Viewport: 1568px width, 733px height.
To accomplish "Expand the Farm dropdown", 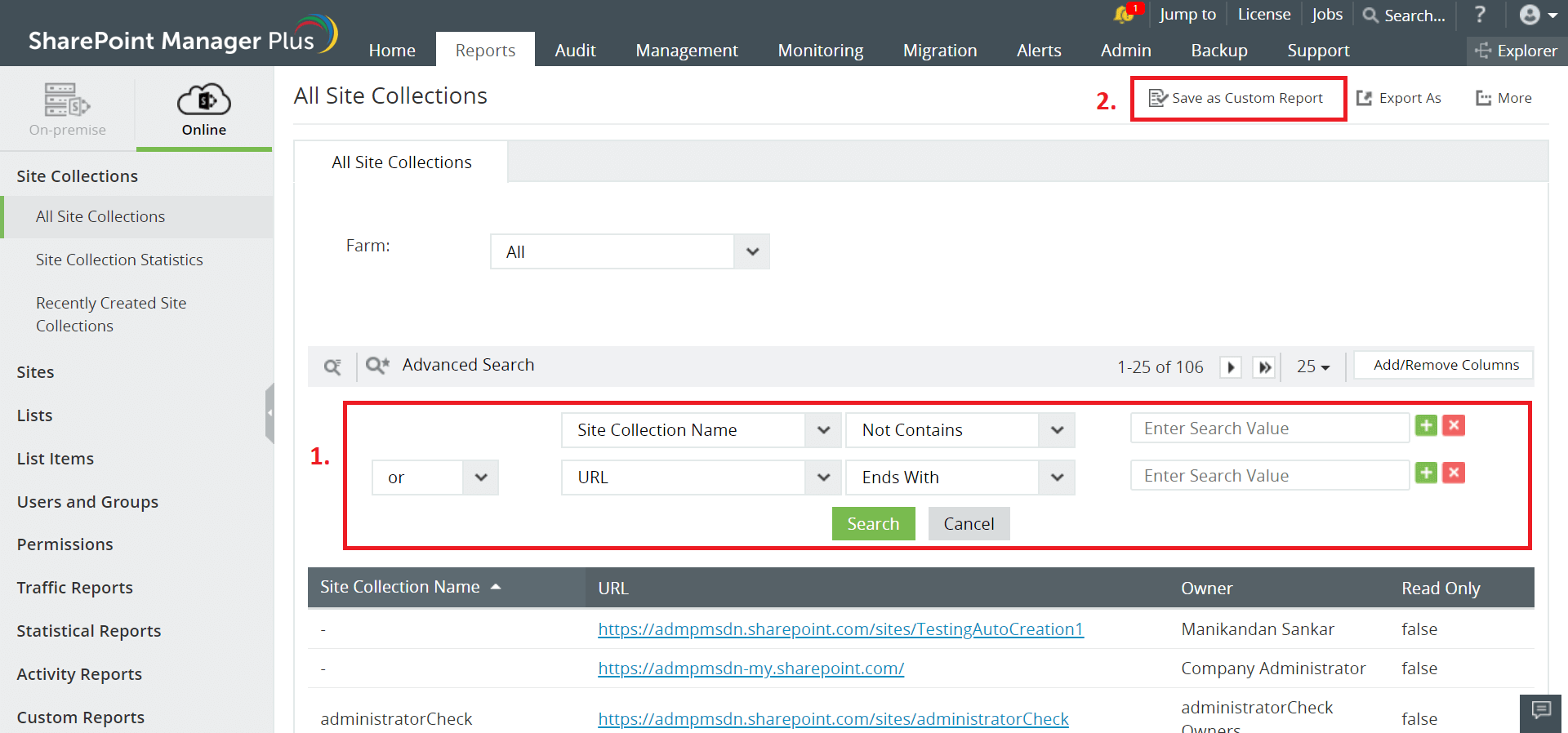I will [x=751, y=251].
